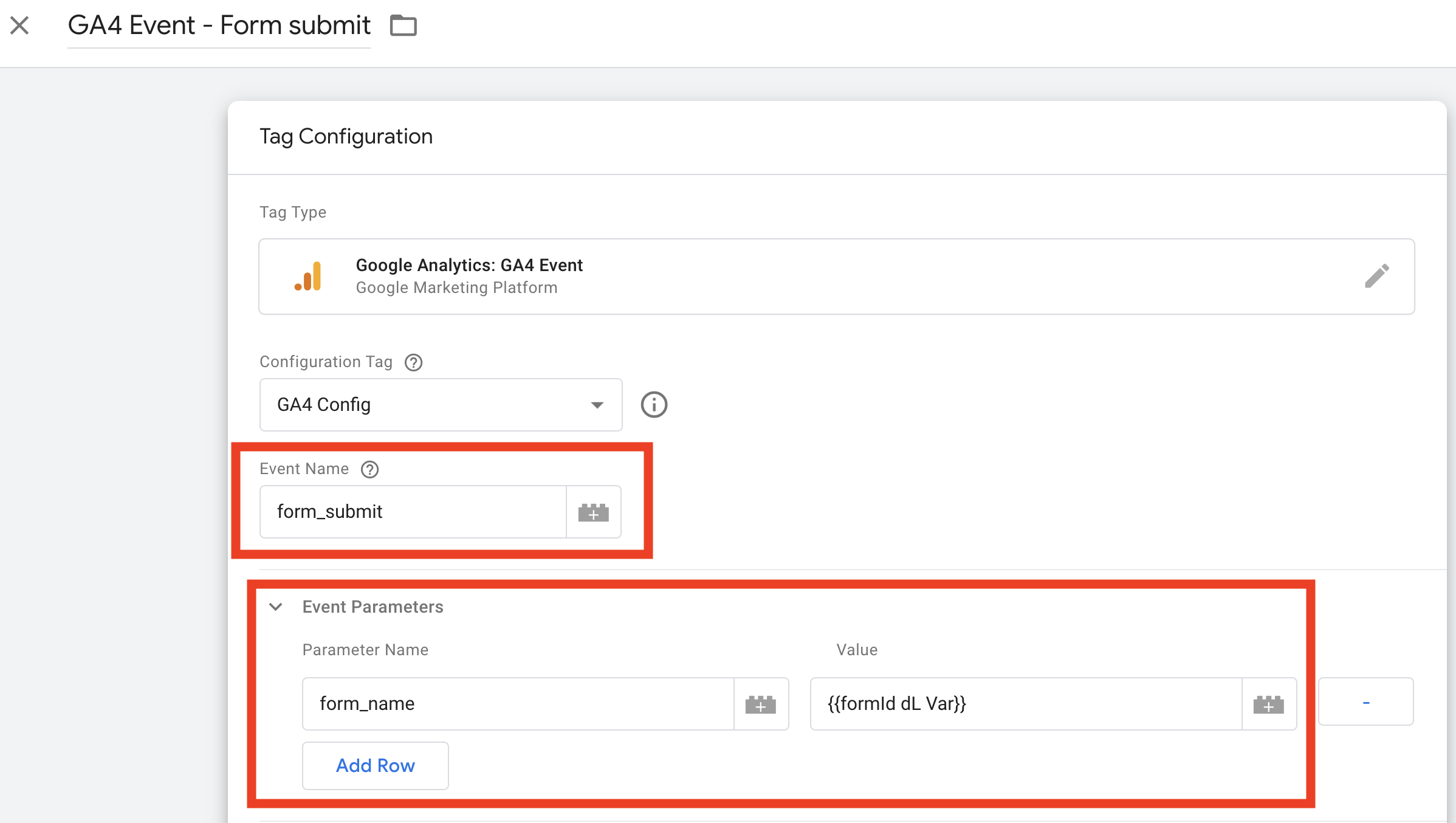Click the Value column header

857,650
